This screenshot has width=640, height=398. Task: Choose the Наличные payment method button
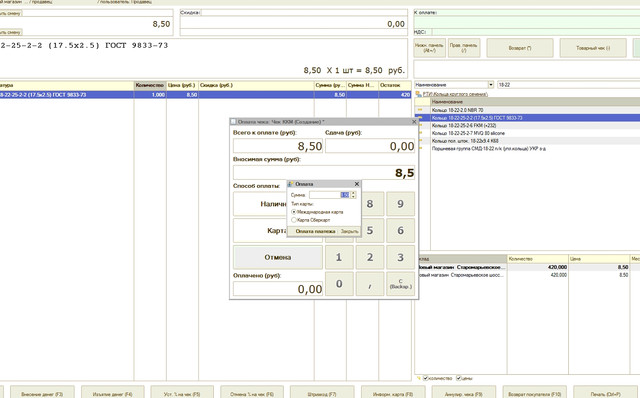coord(278,204)
